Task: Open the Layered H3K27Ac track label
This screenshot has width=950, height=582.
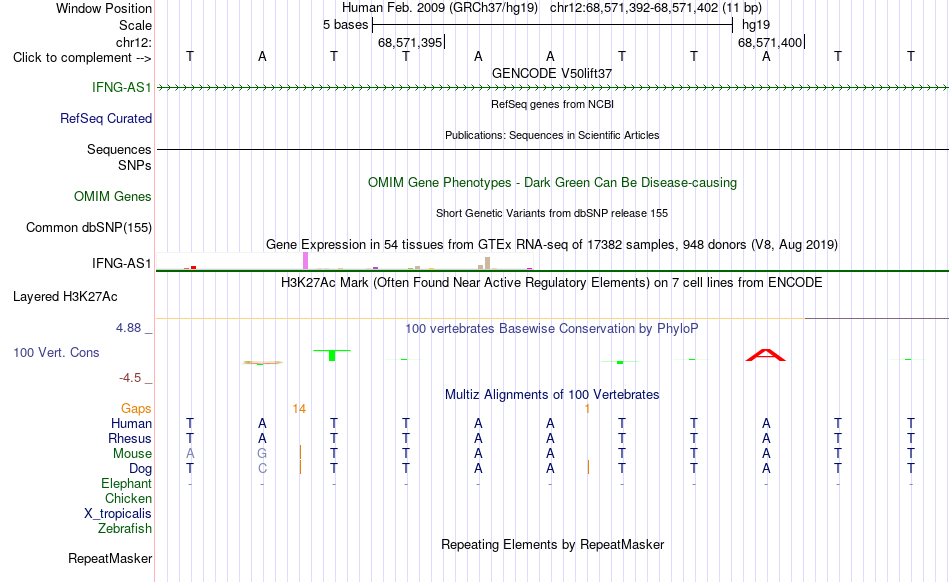Action: (x=65, y=296)
